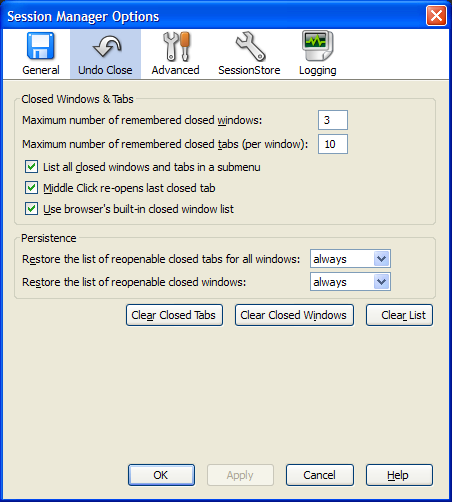Select the Undo Close arrow icon
This screenshot has width=452, height=502.
coord(107,46)
